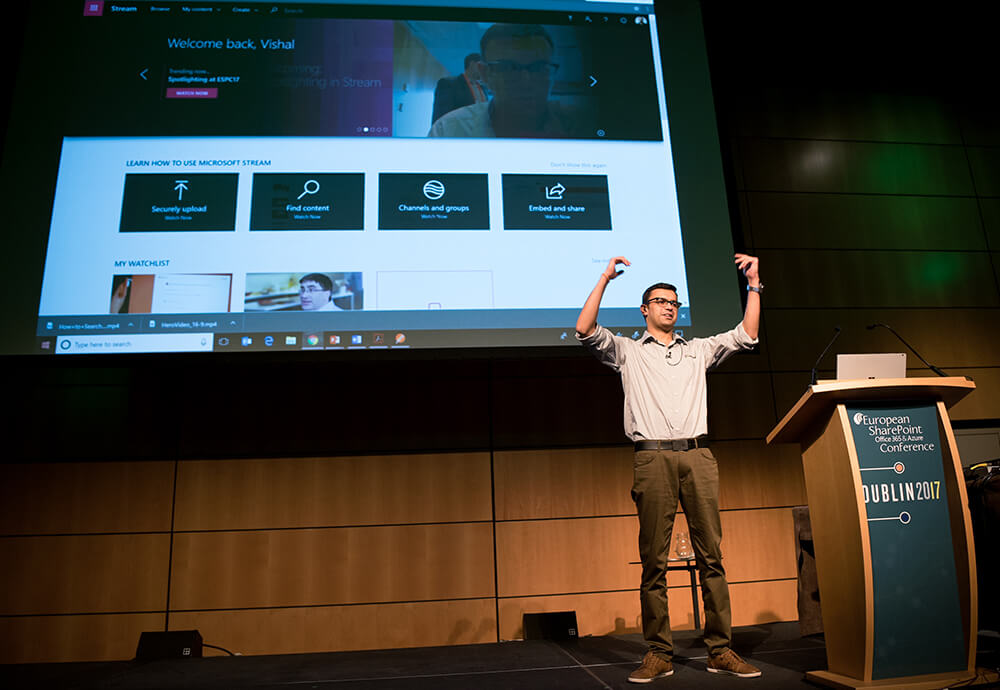Launch PowerPoint from the taskbar
Screen dimensions: 1000x690
tap(334, 340)
